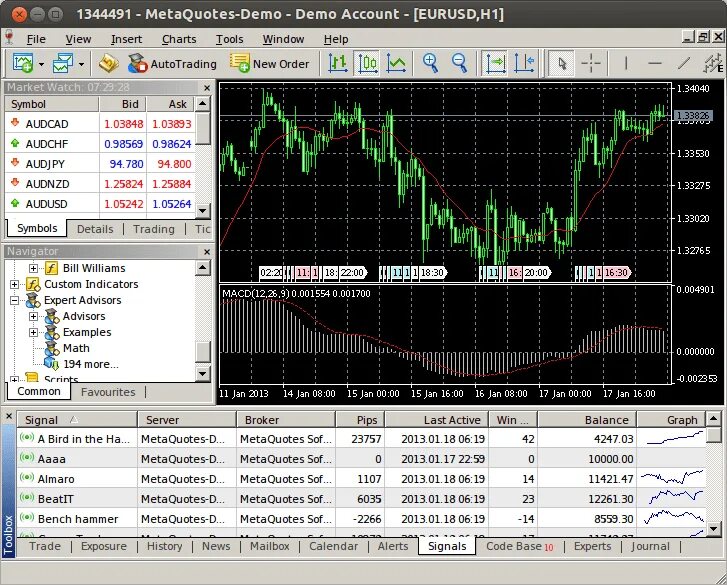727x585 pixels.
Task: Click the gold Market Watch toolbar icon
Action: pos(108,63)
